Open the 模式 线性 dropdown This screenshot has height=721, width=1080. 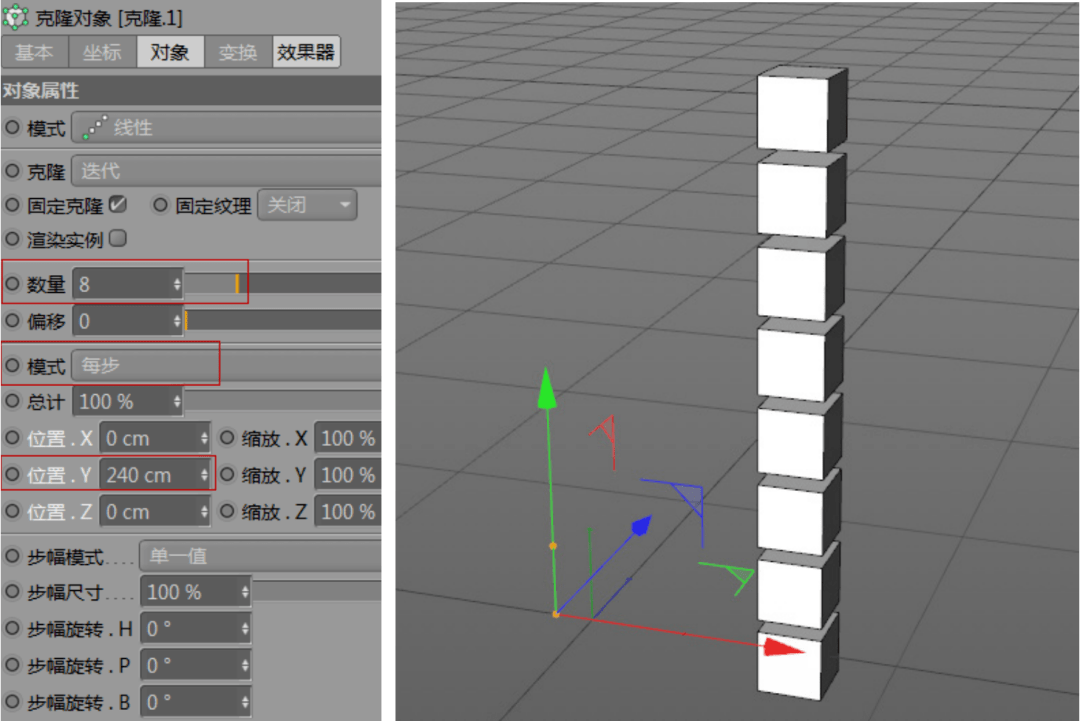tap(227, 127)
